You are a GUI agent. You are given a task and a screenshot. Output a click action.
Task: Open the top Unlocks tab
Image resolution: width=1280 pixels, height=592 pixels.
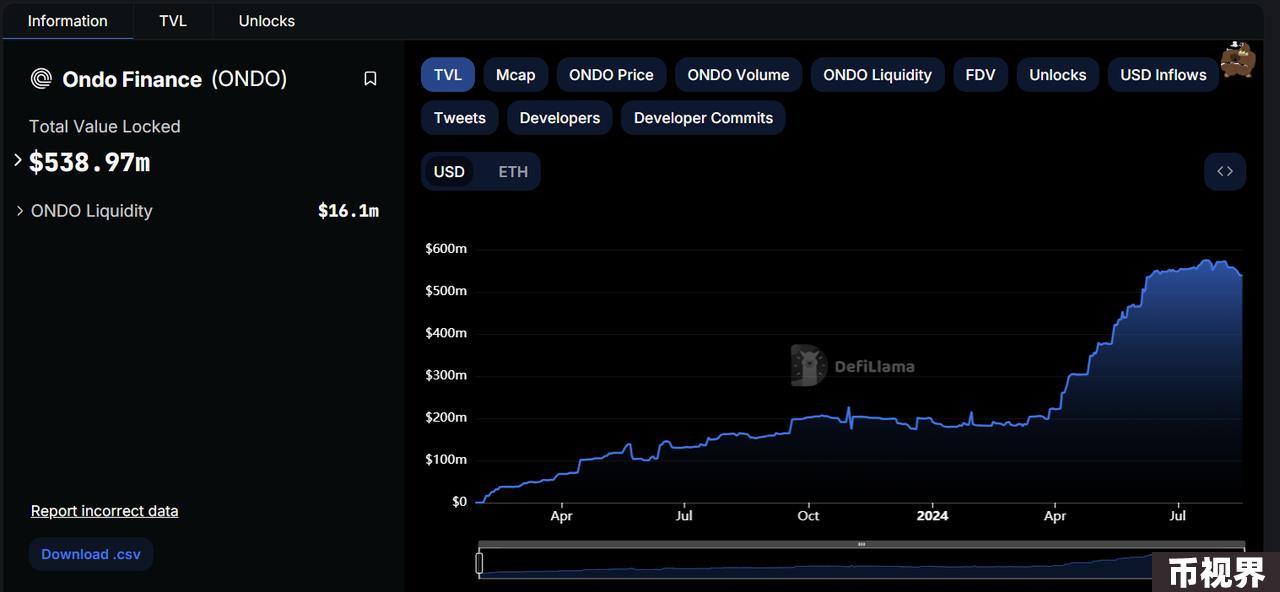[267, 21]
